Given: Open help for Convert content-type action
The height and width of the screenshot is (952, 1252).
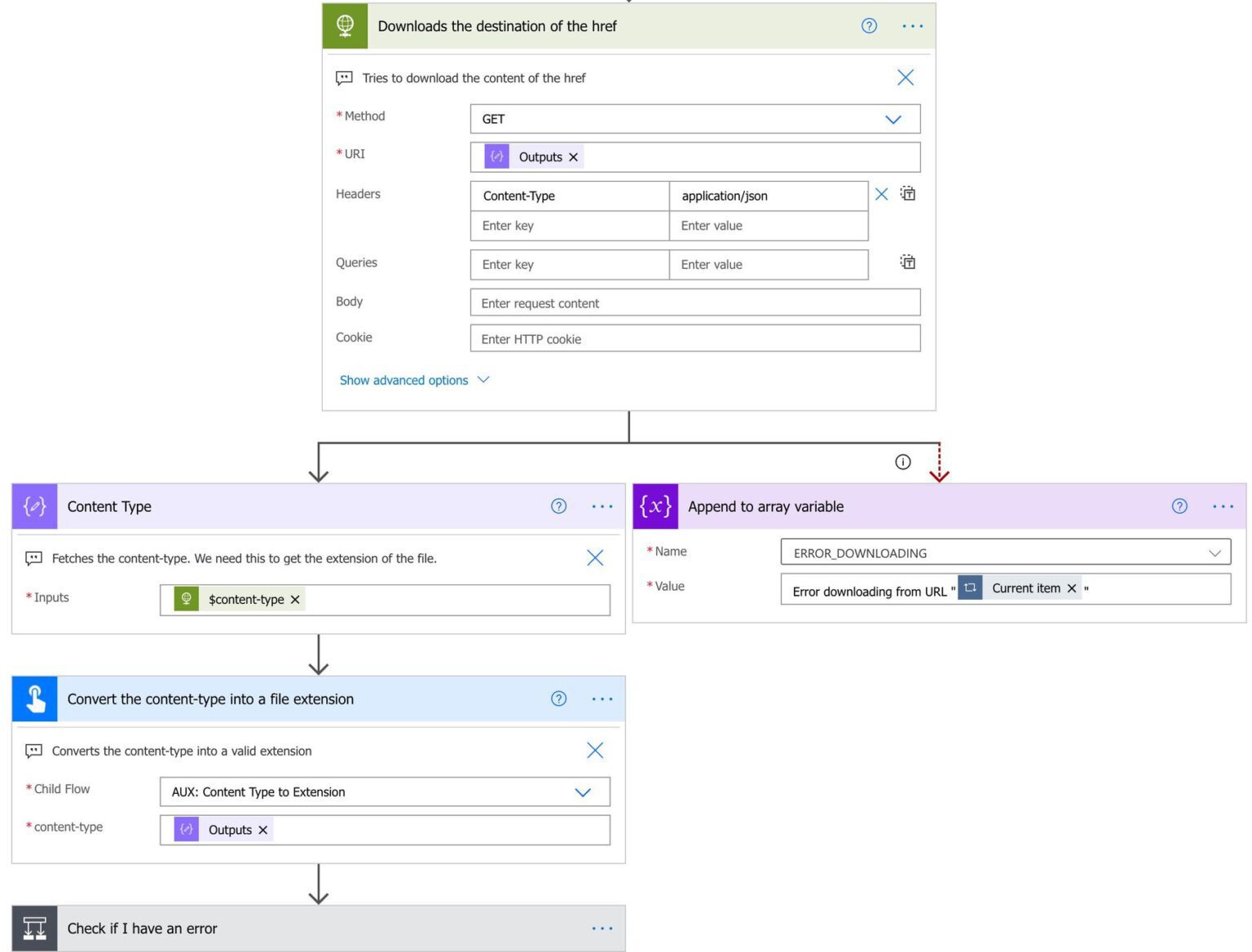Looking at the screenshot, I should [558, 699].
